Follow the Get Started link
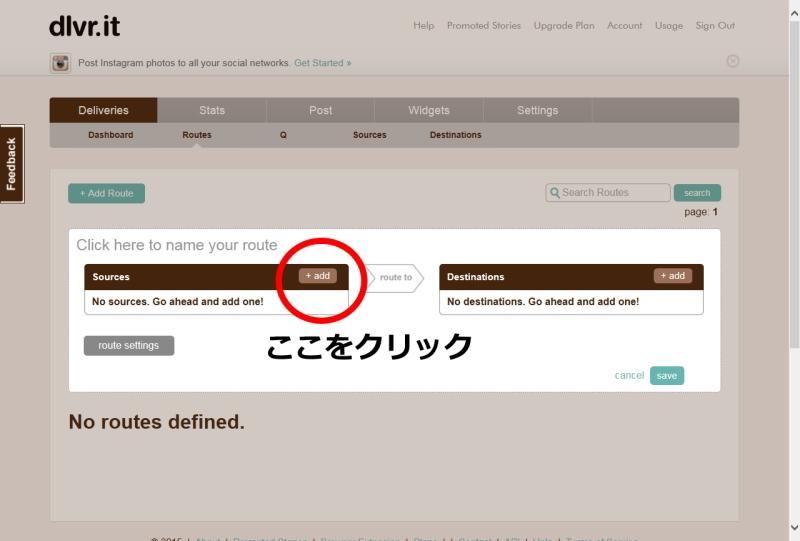Screen dimensions: 800x541 tap(322, 63)
